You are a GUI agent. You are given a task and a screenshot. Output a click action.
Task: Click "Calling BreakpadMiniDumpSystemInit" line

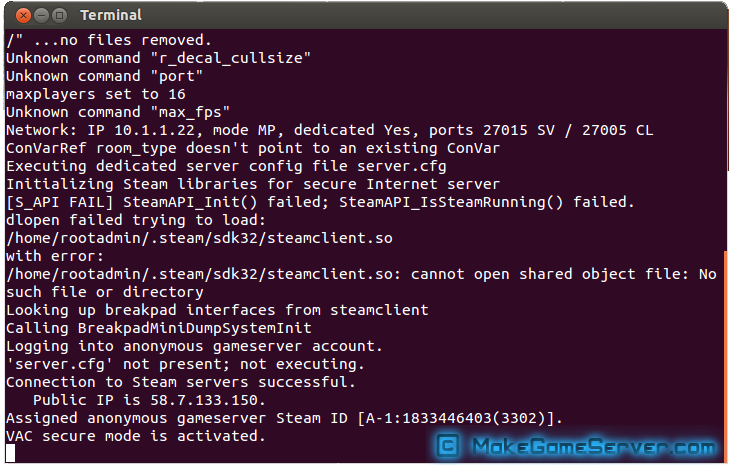[x=159, y=328]
